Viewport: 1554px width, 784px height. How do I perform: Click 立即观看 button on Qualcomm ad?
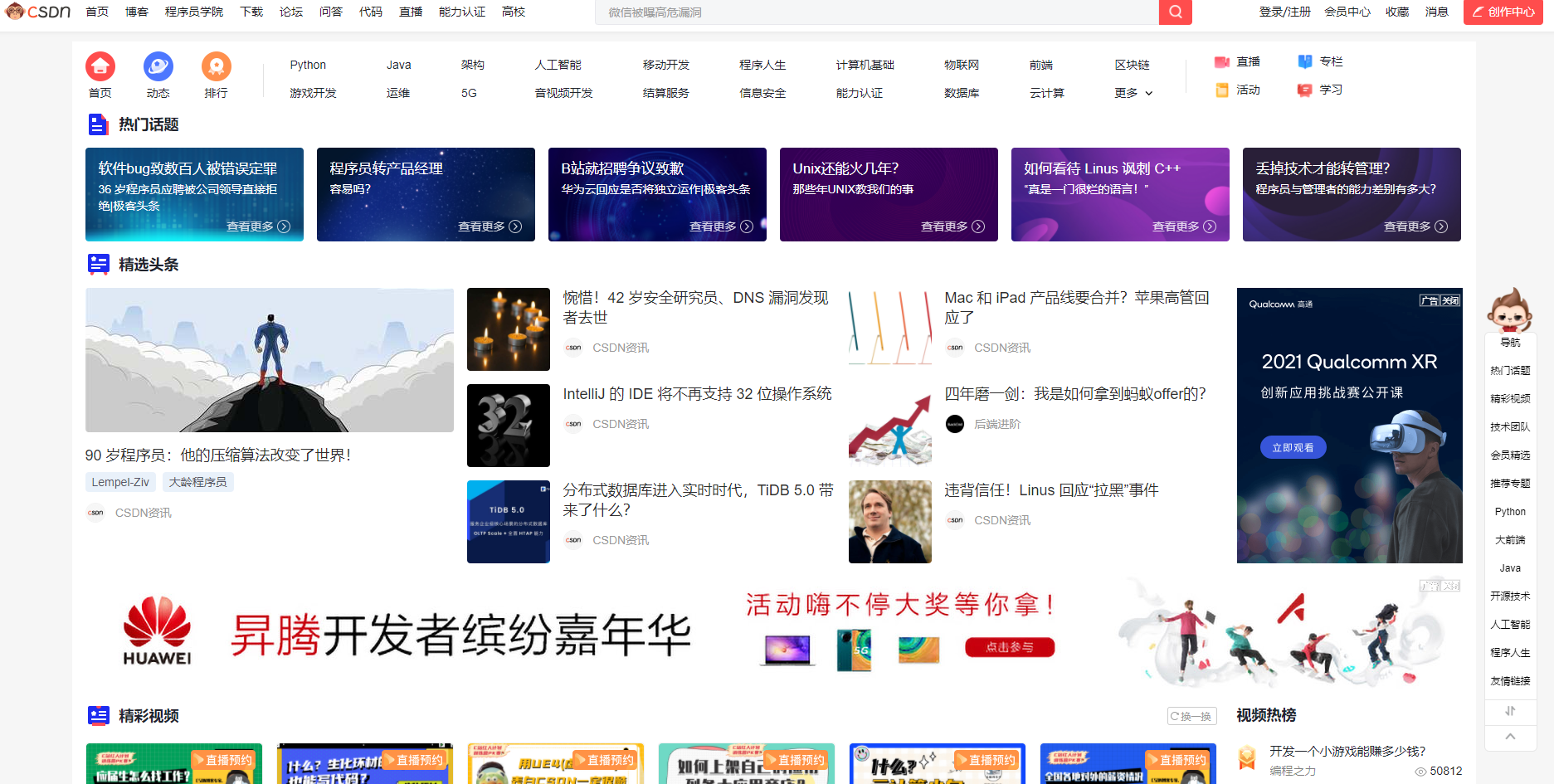(1293, 447)
